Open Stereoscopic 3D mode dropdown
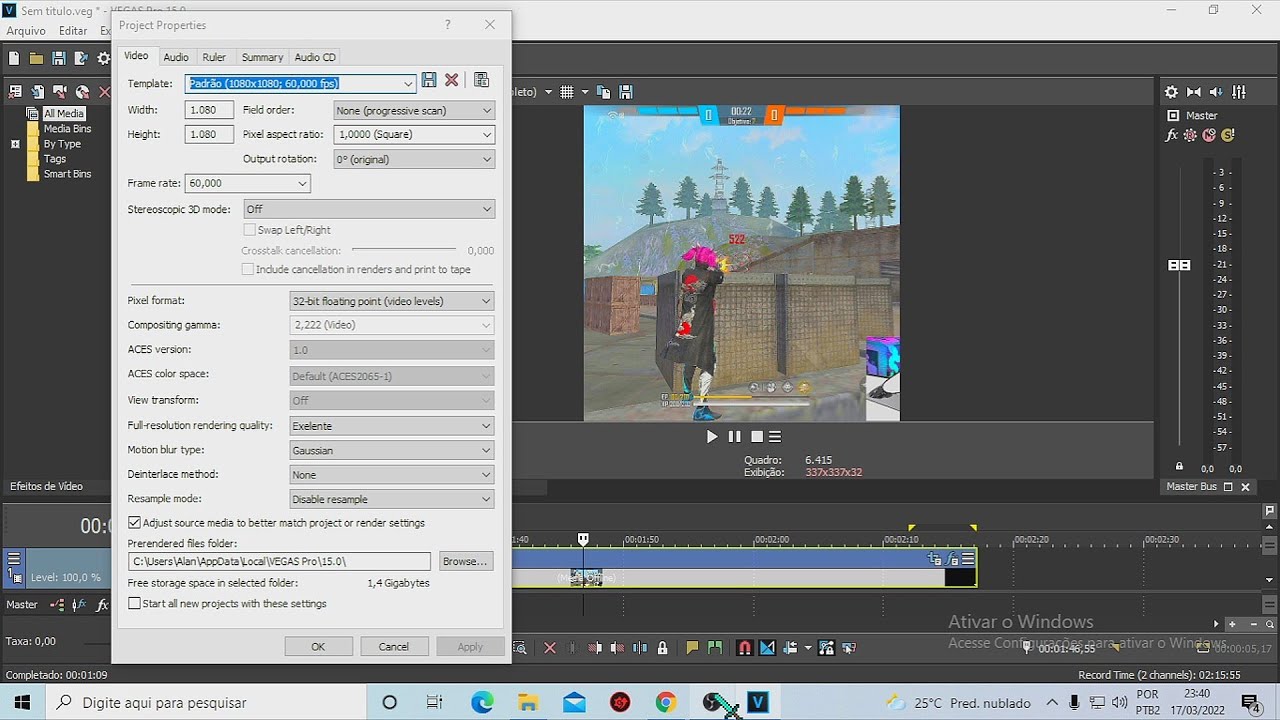This screenshot has width=1280, height=720. (x=369, y=209)
